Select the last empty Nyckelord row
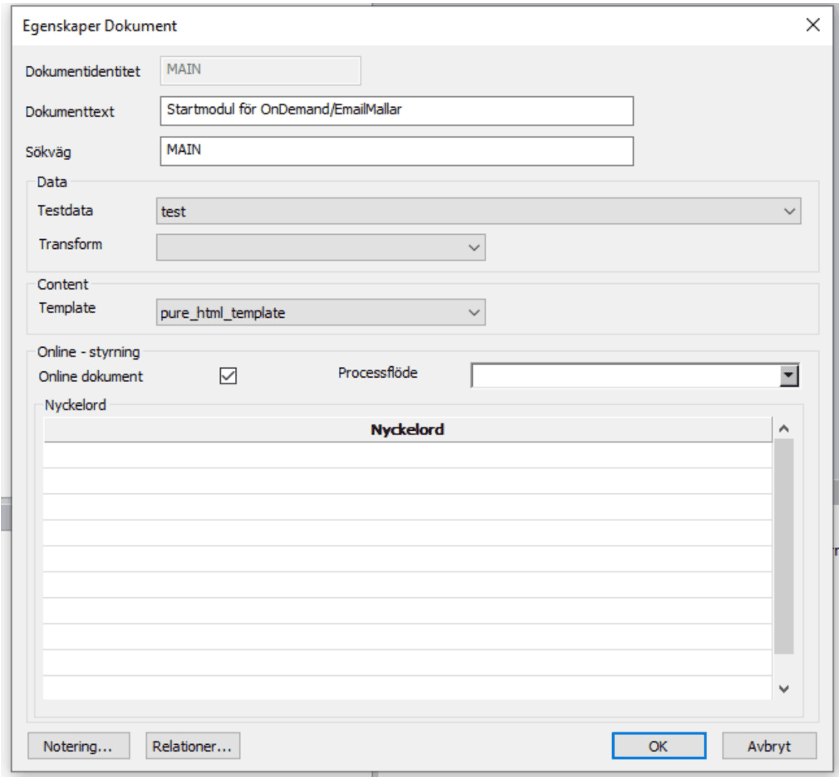 (x=407, y=688)
